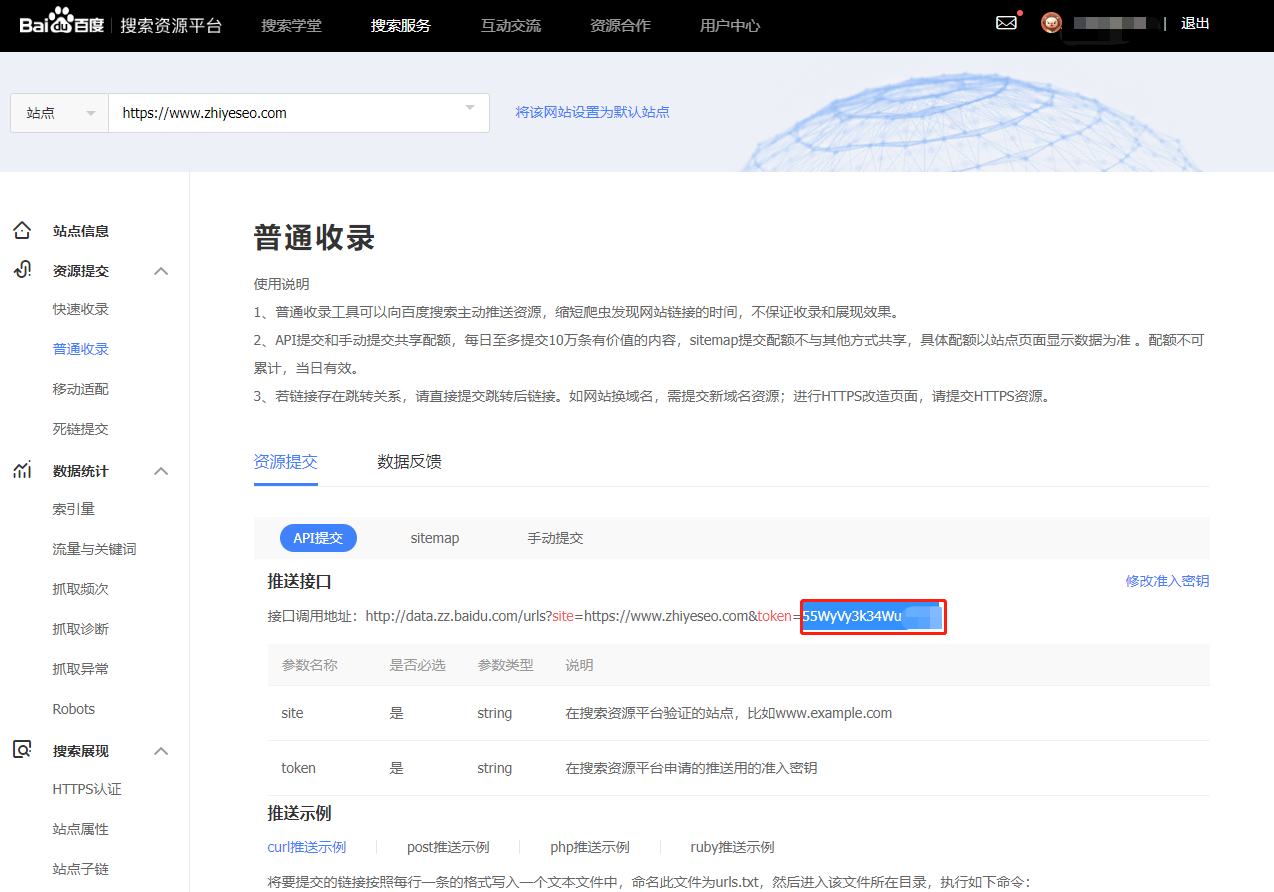The width and height of the screenshot is (1274, 892).
Task: Click the 数据统计 chart icon in sidebar
Action: pyautogui.click(x=22, y=470)
